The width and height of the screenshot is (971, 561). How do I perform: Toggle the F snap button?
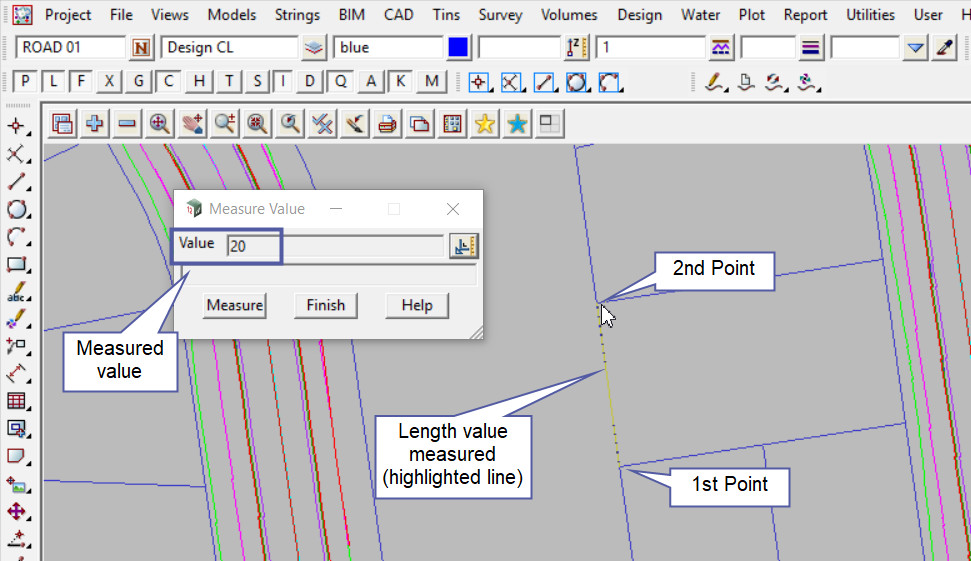pyautogui.click(x=81, y=81)
